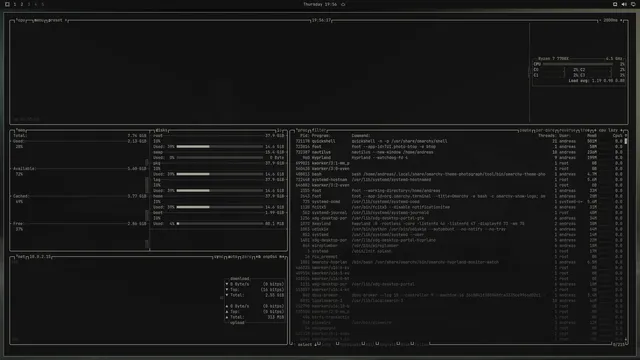Screen dimensions: 640x360
Task: Open the btop menu button
Action: pyautogui.click(x=39, y=20)
